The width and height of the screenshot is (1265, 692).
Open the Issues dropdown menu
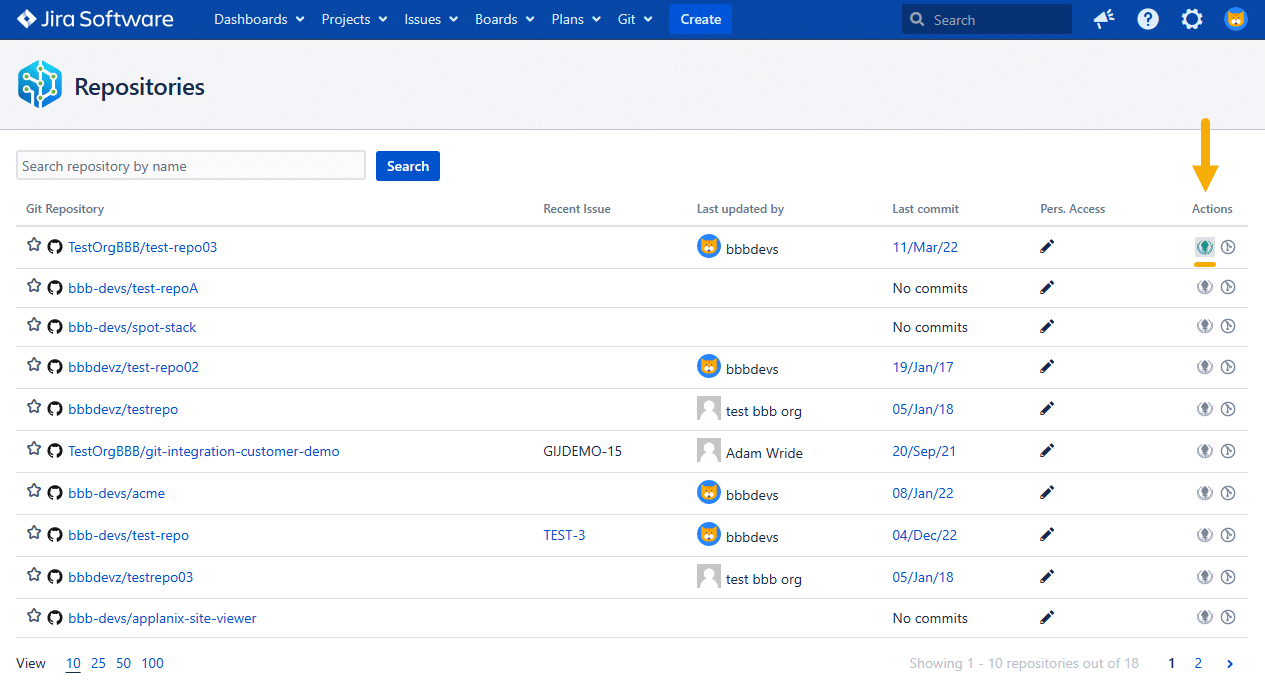(x=431, y=19)
